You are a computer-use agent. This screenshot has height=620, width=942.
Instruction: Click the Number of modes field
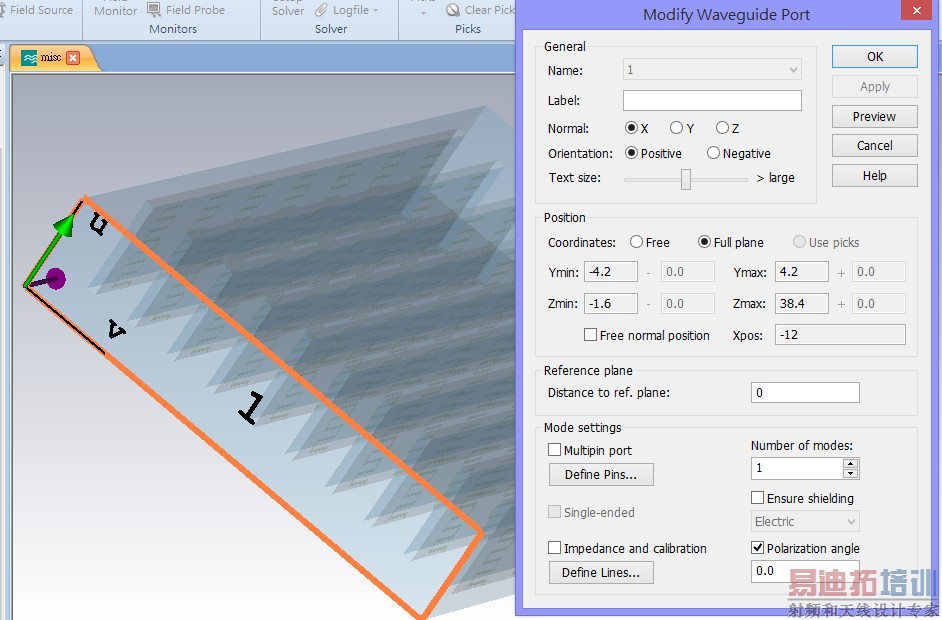point(797,468)
